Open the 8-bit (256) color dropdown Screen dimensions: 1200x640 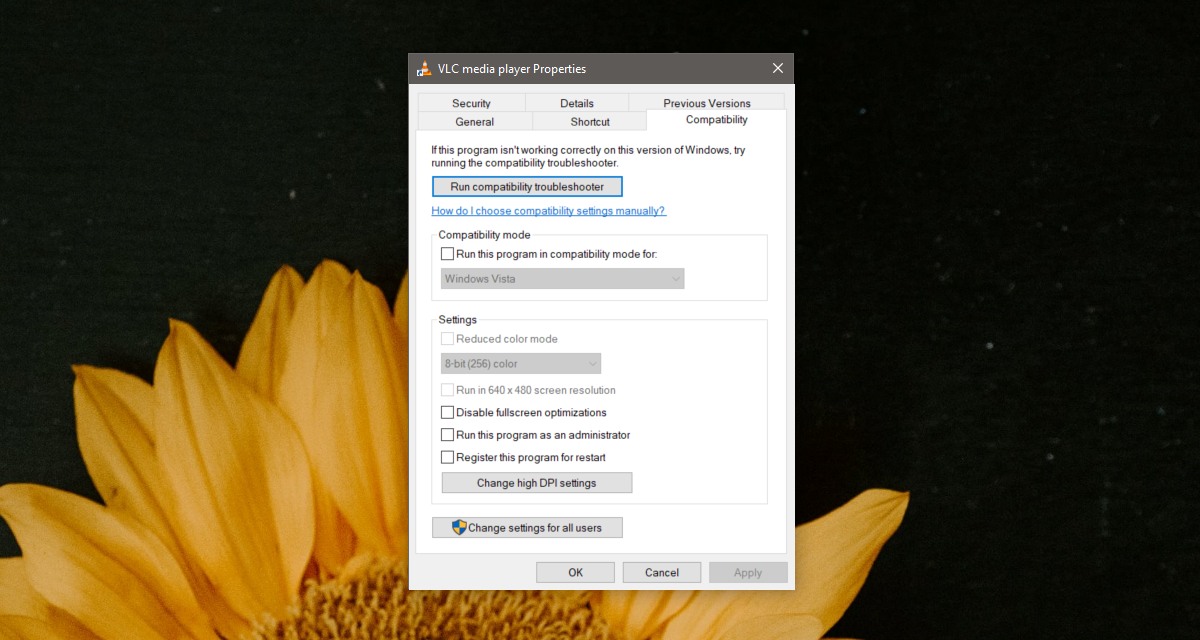point(521,364)
